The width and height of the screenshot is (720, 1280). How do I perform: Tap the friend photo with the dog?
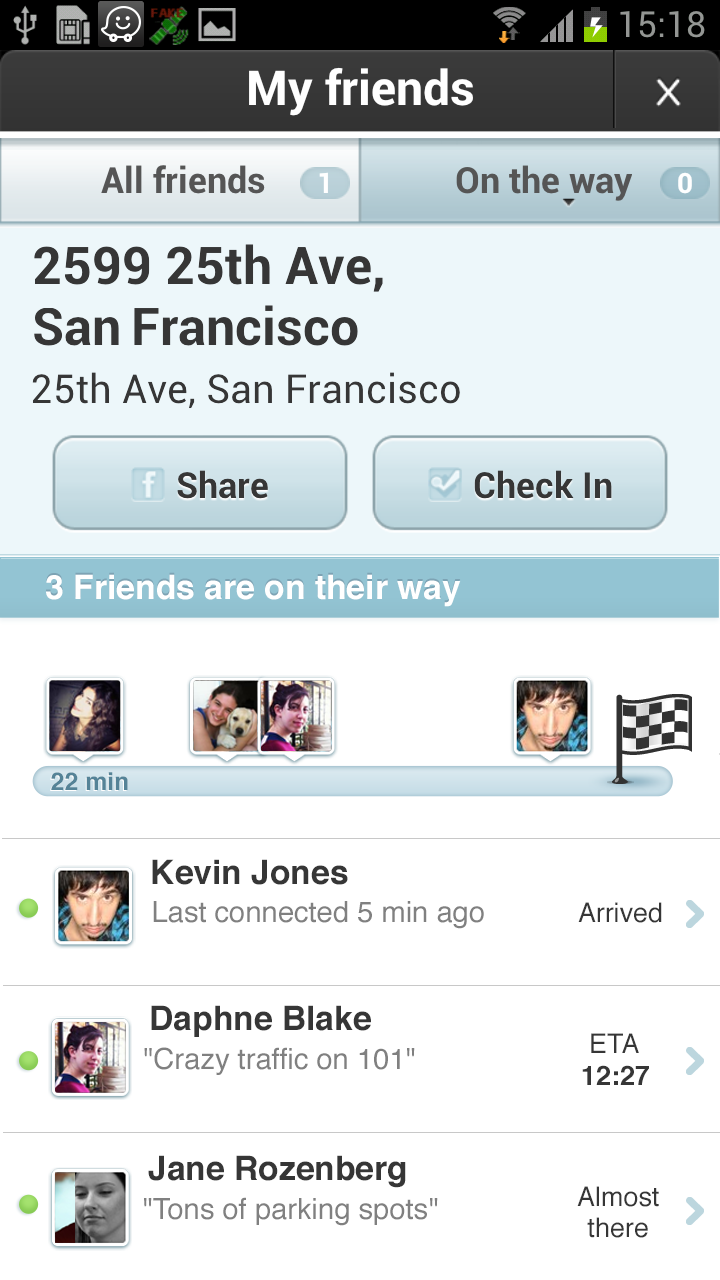click(x=225, y=716)
